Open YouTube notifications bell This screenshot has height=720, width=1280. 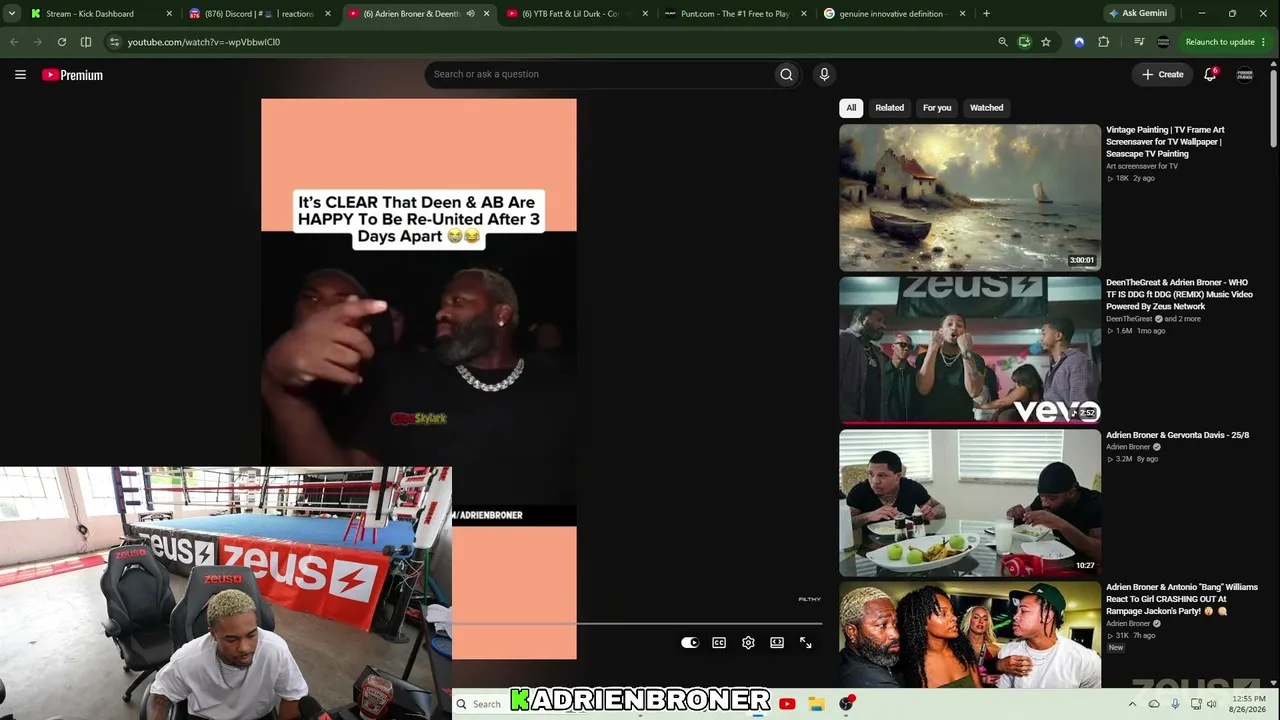[x=1210, y=74]
